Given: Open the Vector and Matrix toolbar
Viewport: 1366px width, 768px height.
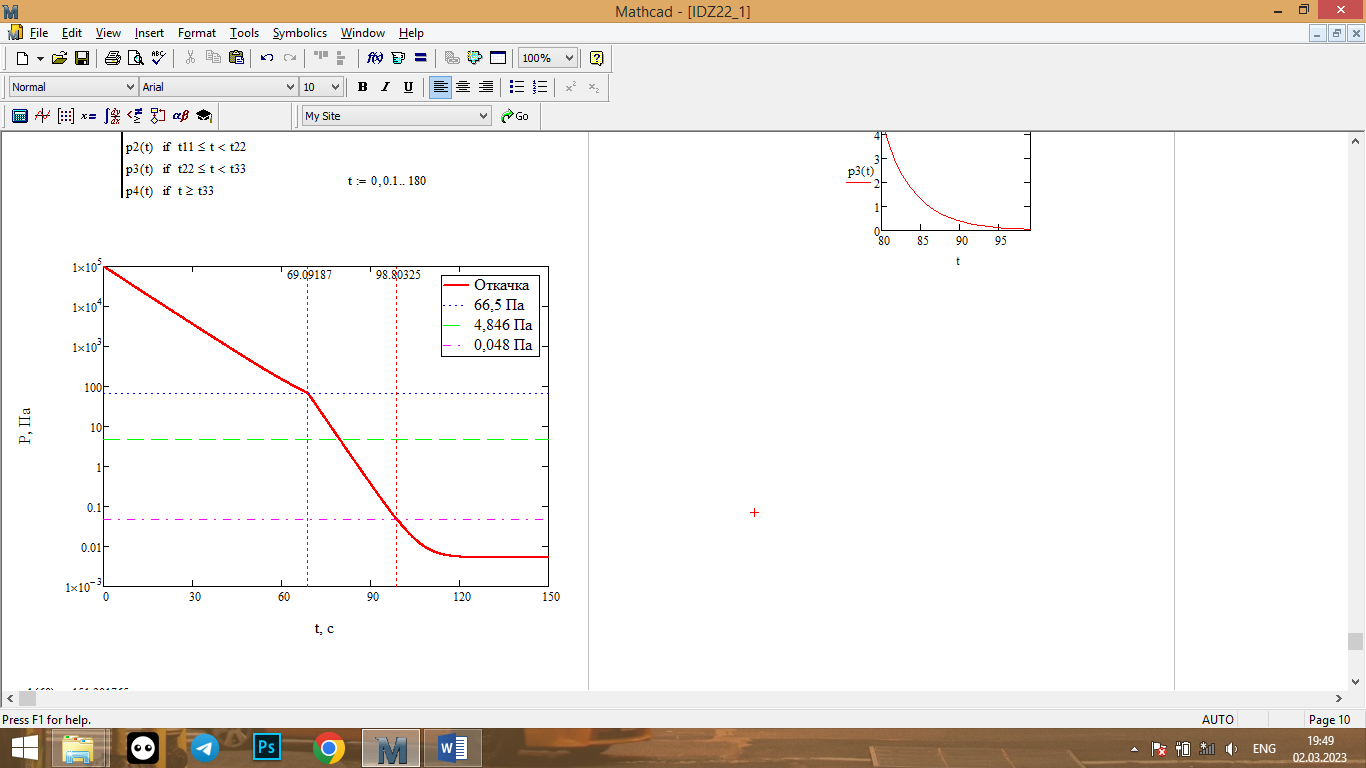Looking at the screenshot, I should tap(66, 116).
